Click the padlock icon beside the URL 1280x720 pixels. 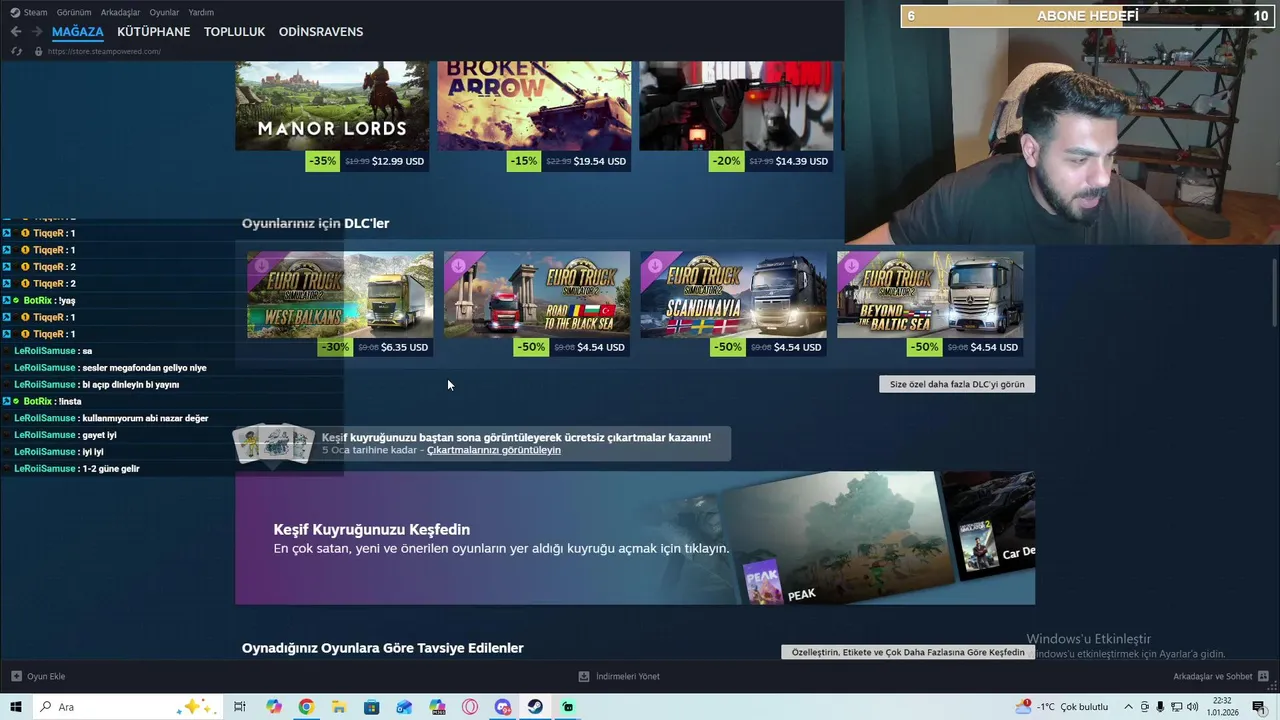(39, 51)
